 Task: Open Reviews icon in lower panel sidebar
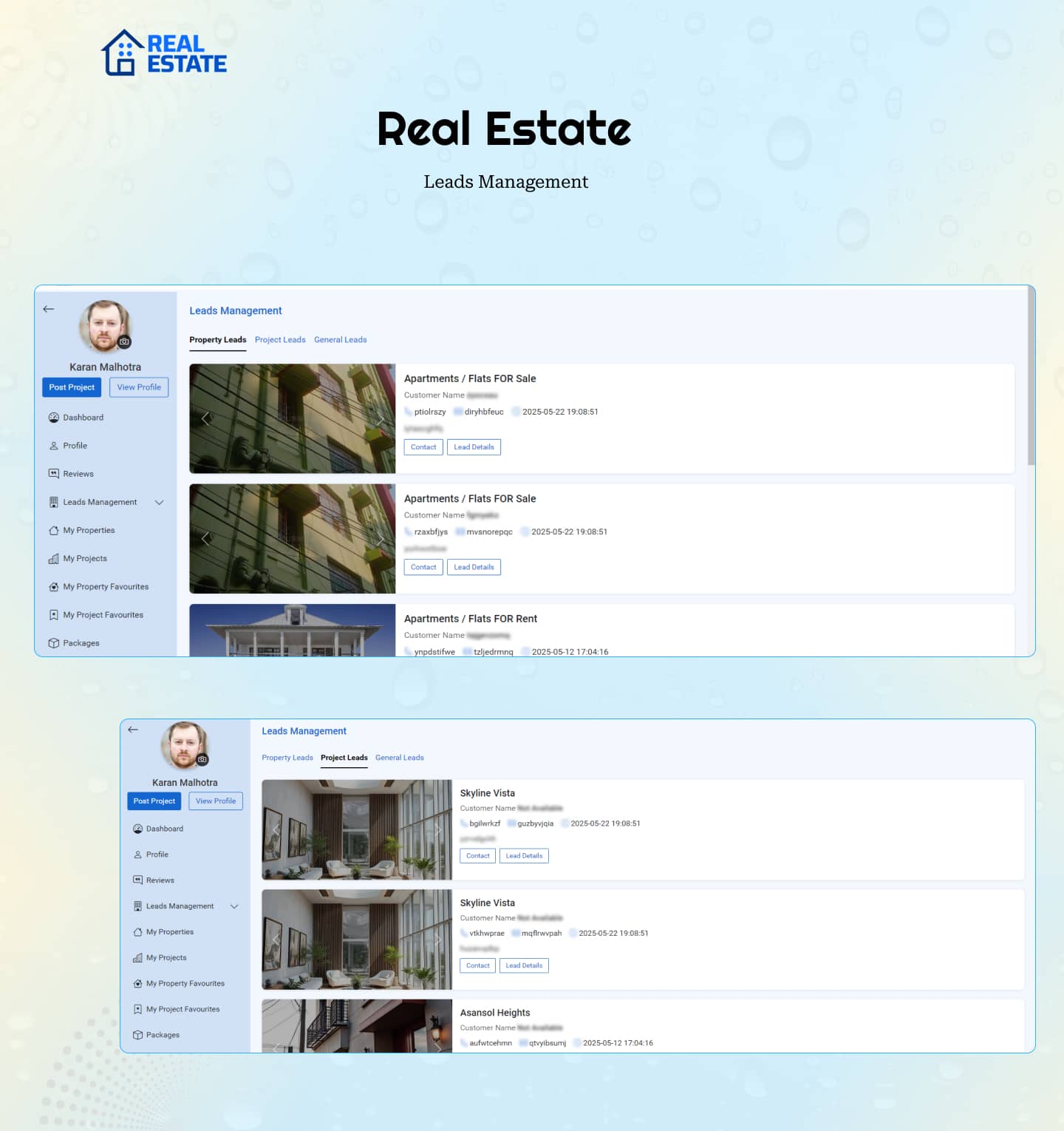pyautogui.click(x=137, y=880)
